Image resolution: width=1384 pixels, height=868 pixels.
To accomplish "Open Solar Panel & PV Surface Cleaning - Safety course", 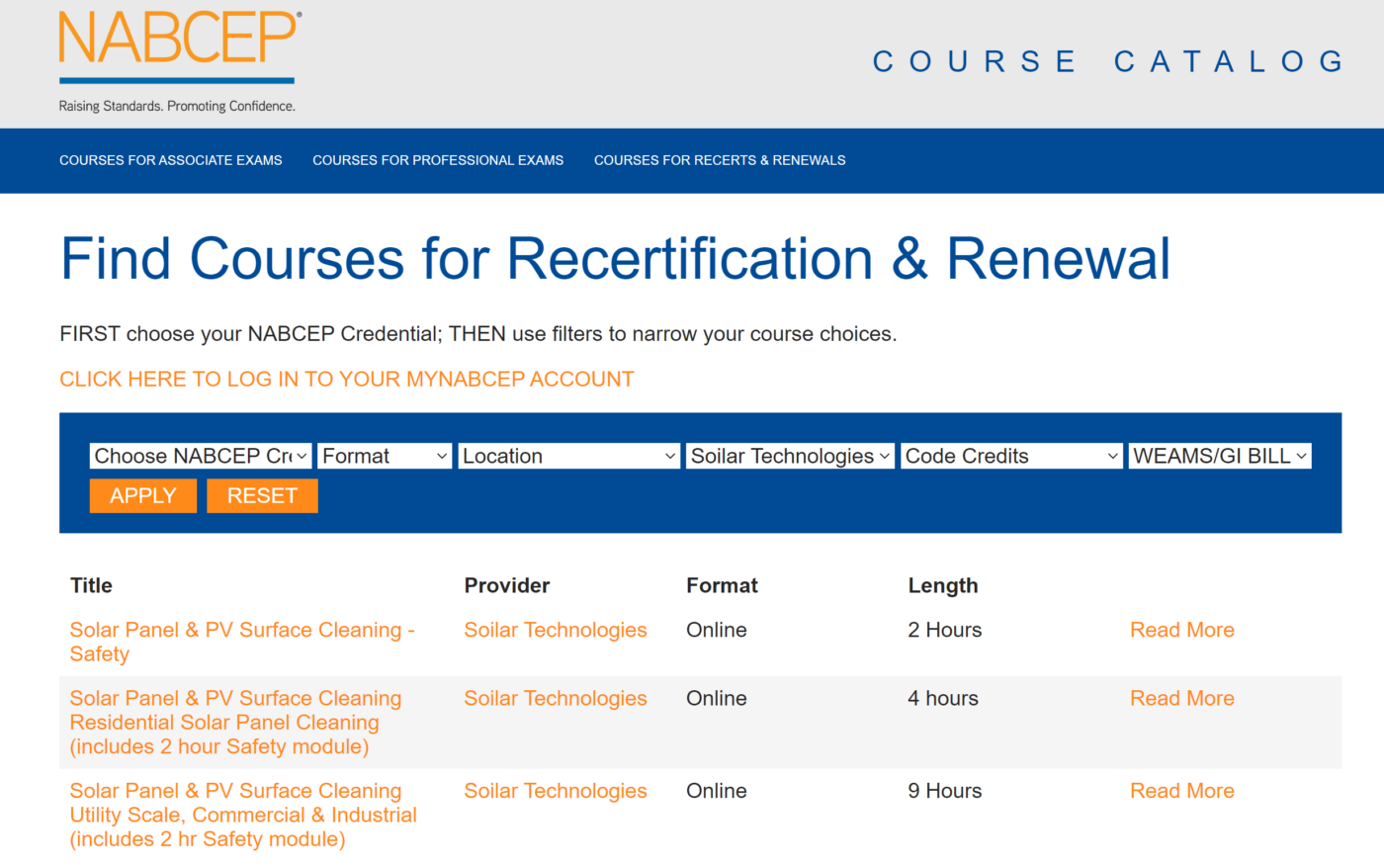I will pyautogui.click(x=242, y=642).
